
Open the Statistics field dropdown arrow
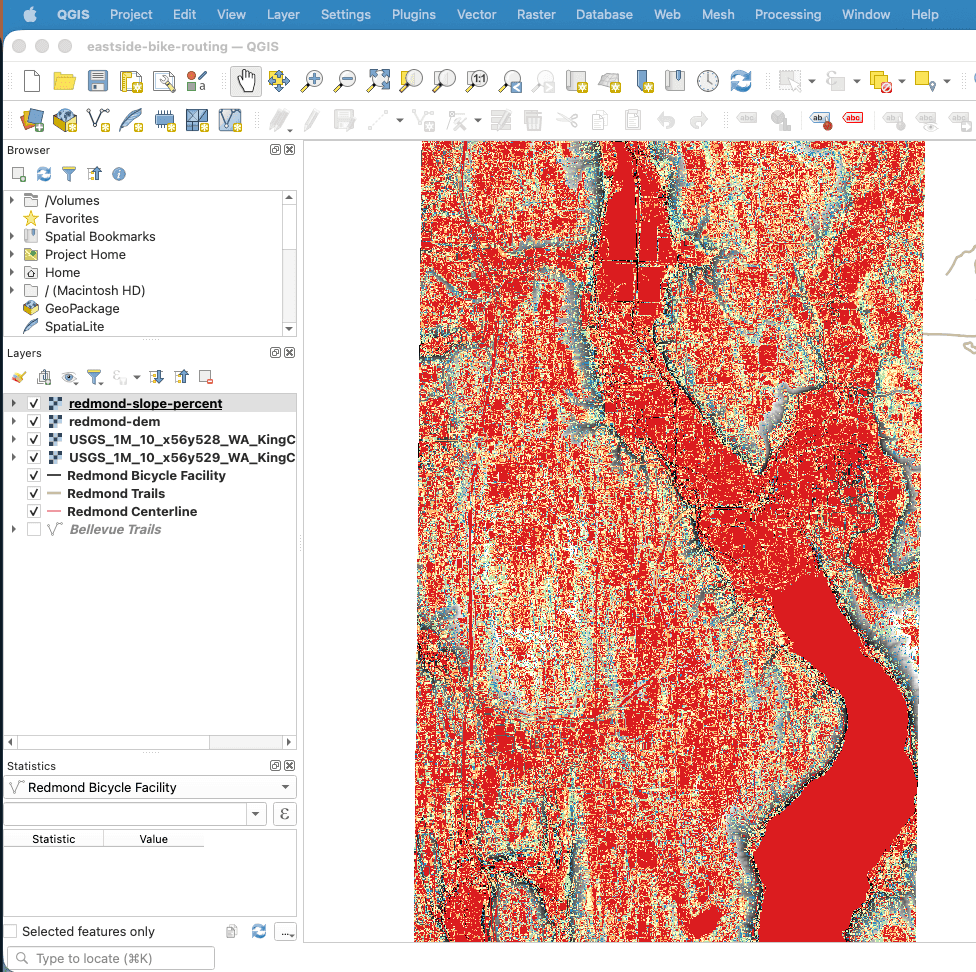[x=256, y=814]
